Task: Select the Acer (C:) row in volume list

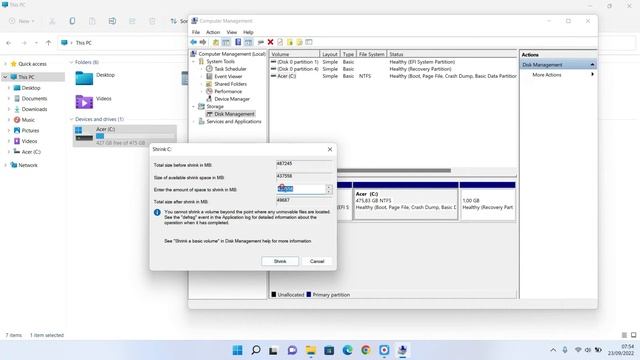Action: [393, 76]
